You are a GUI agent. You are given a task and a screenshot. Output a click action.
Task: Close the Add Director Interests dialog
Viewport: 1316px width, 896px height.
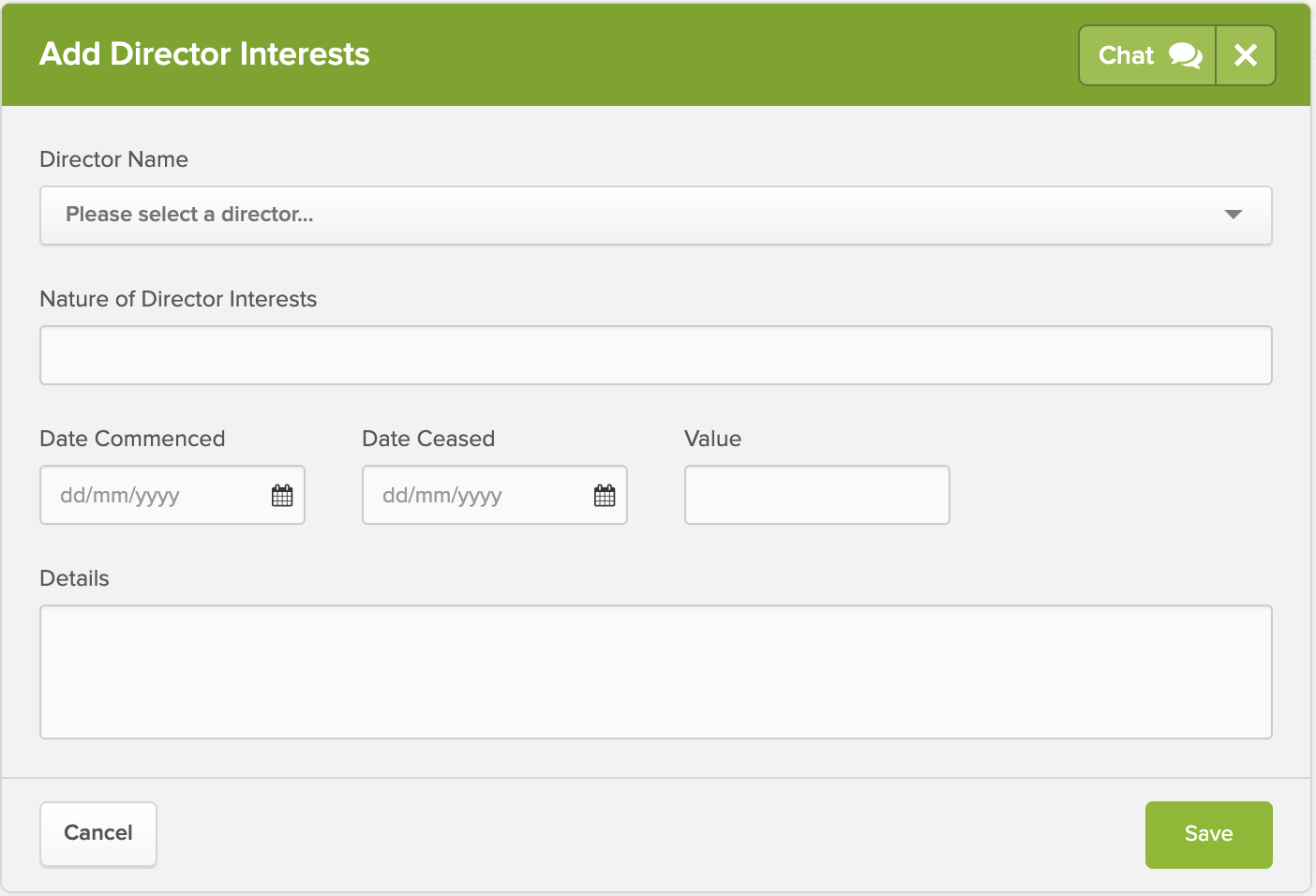pyautogui.click(x=1246, y=55)
